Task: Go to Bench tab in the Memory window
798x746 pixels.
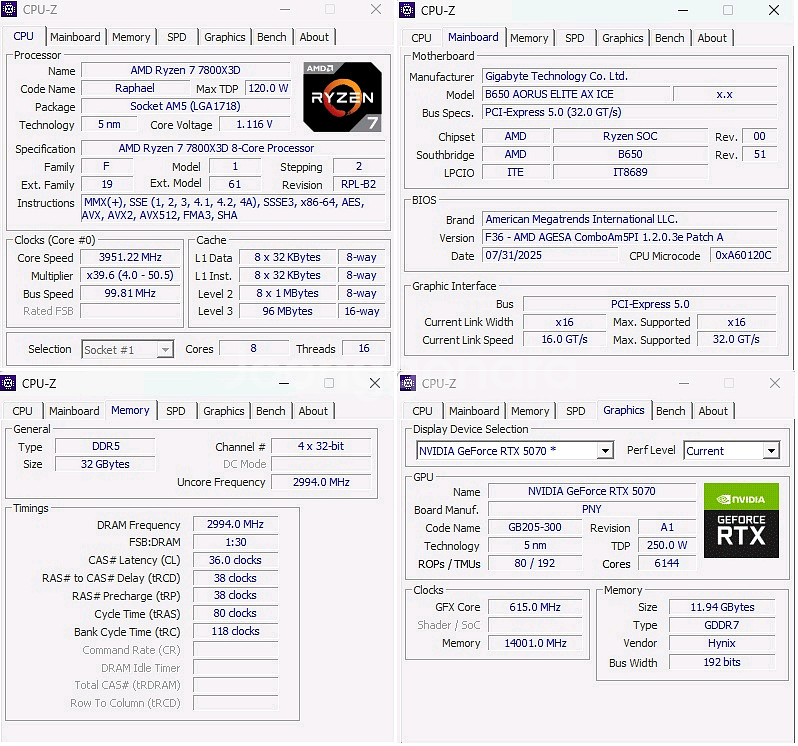Action: pyautogui.click(x=271, y=411)
